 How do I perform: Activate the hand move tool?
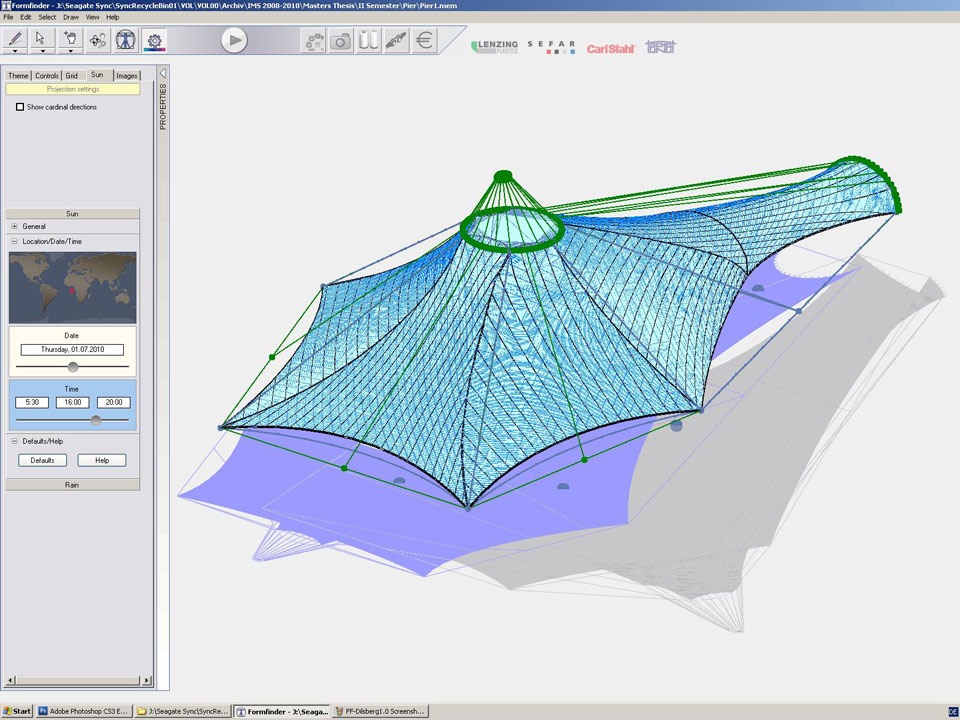tap(71, 38)
